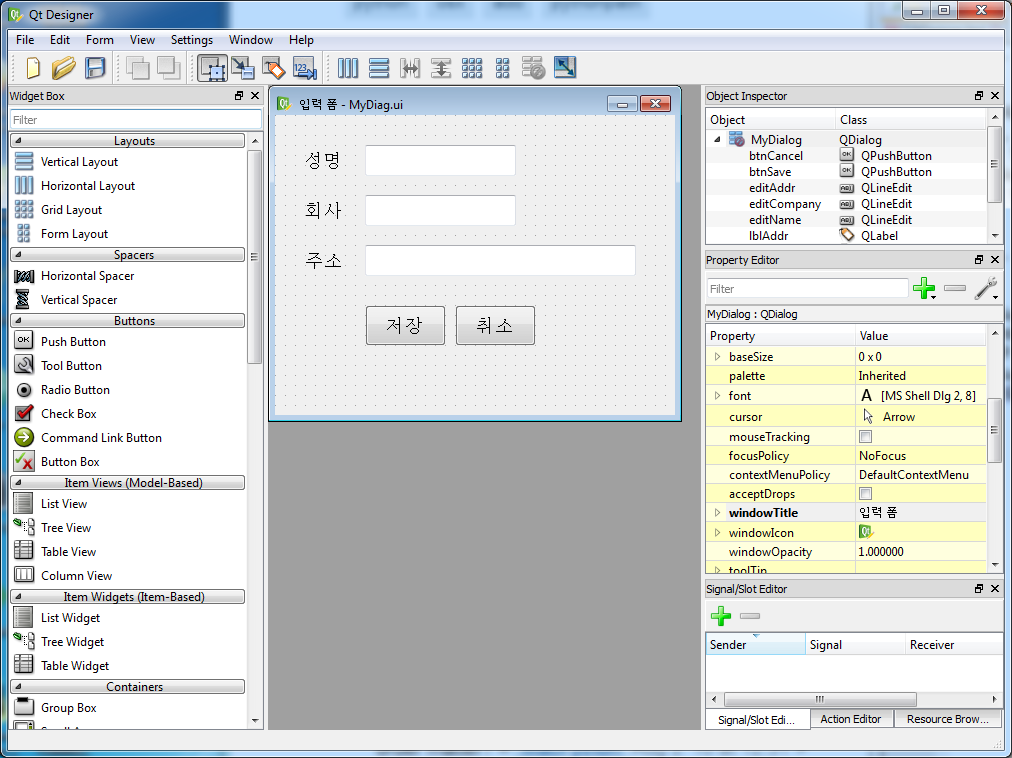
Task: Collapse MyDialog tree node in Object Inspector
Action: [717, 139]
